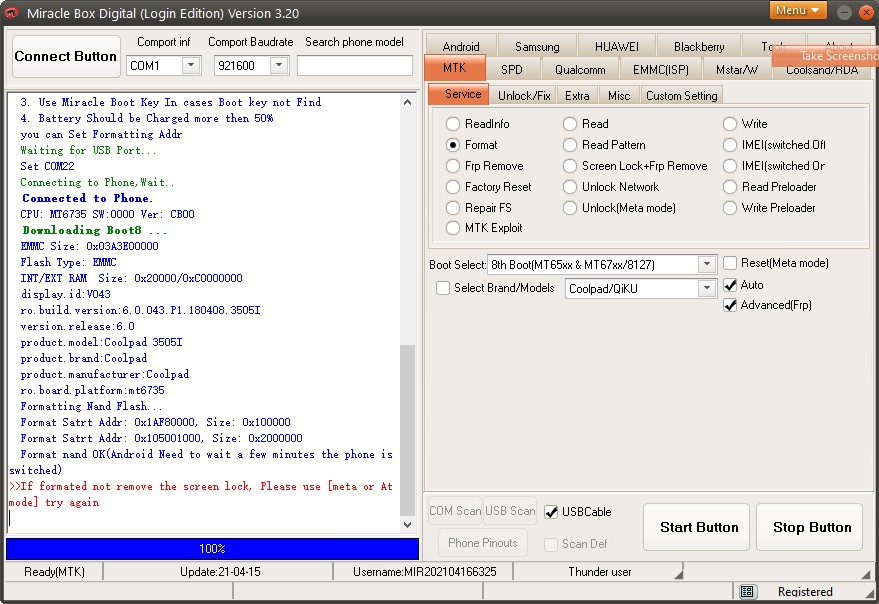
Task: Choose the Unlock Network radio option
Action: pos(570,187)
